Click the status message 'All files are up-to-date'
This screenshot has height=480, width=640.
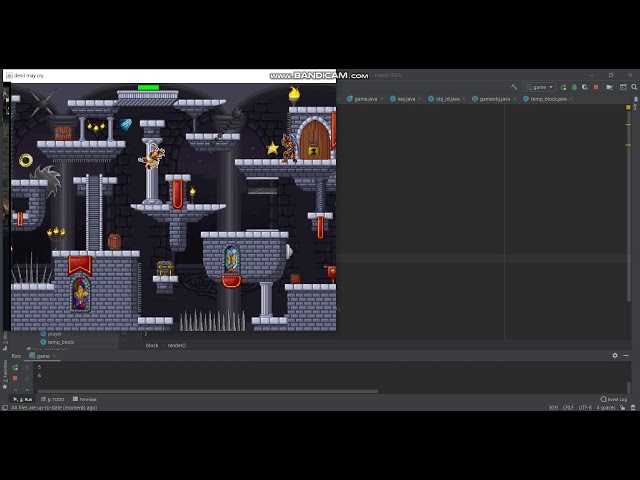[x=54, y=407]
